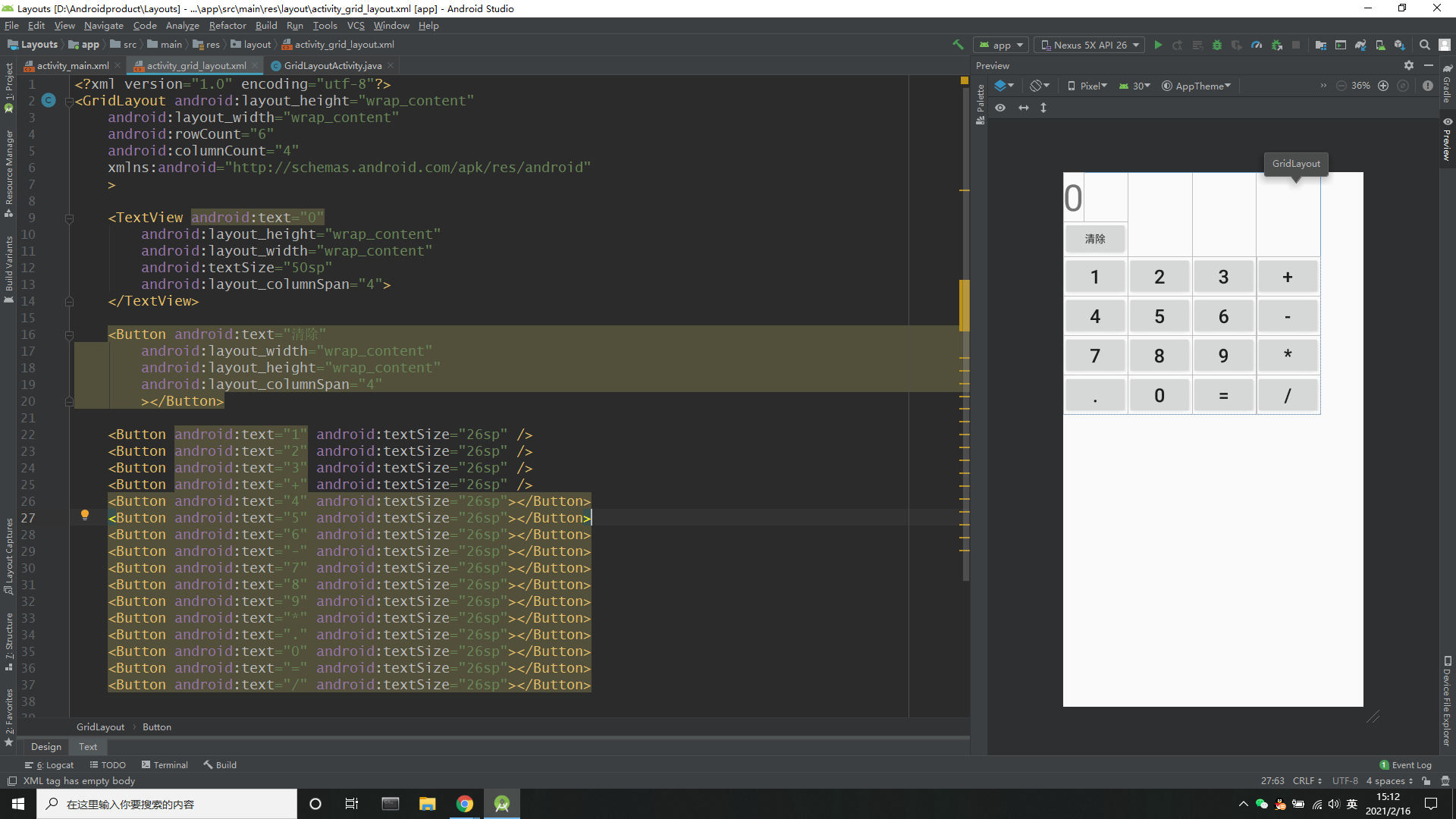Switch to the Design editor tab
Image resolution: width=1456 pixels, height=819 pixels.
(x=45, y=747)
